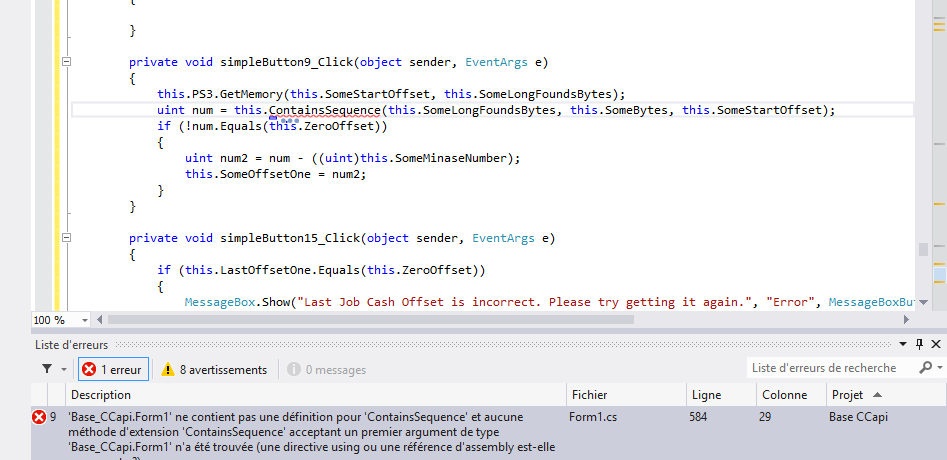Toggle the '8 avertissements' warnings filter
This screenshot has width=947, height=460.
coord(214,369)
